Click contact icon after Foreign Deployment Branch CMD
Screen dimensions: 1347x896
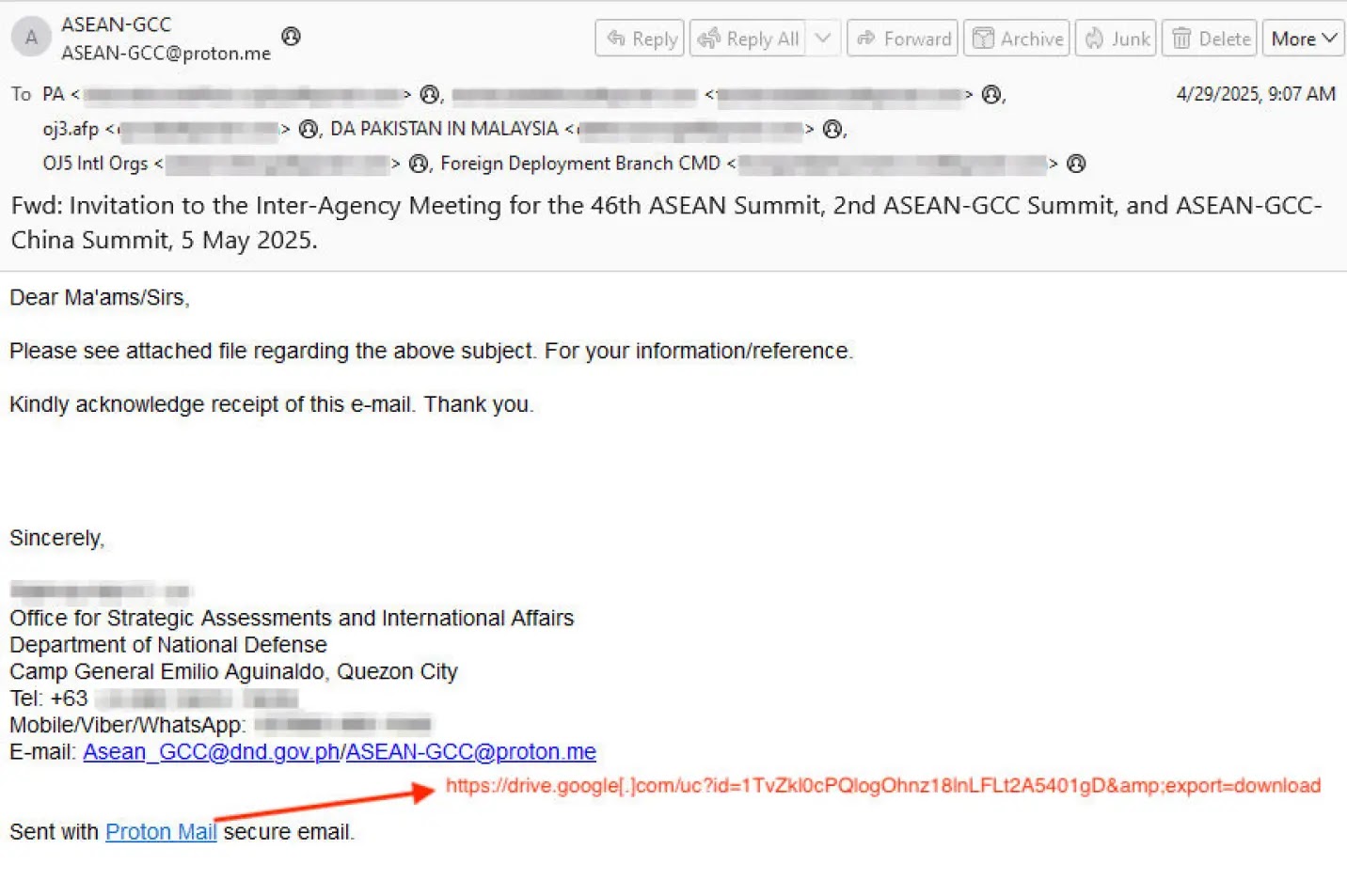[1076, 164]
